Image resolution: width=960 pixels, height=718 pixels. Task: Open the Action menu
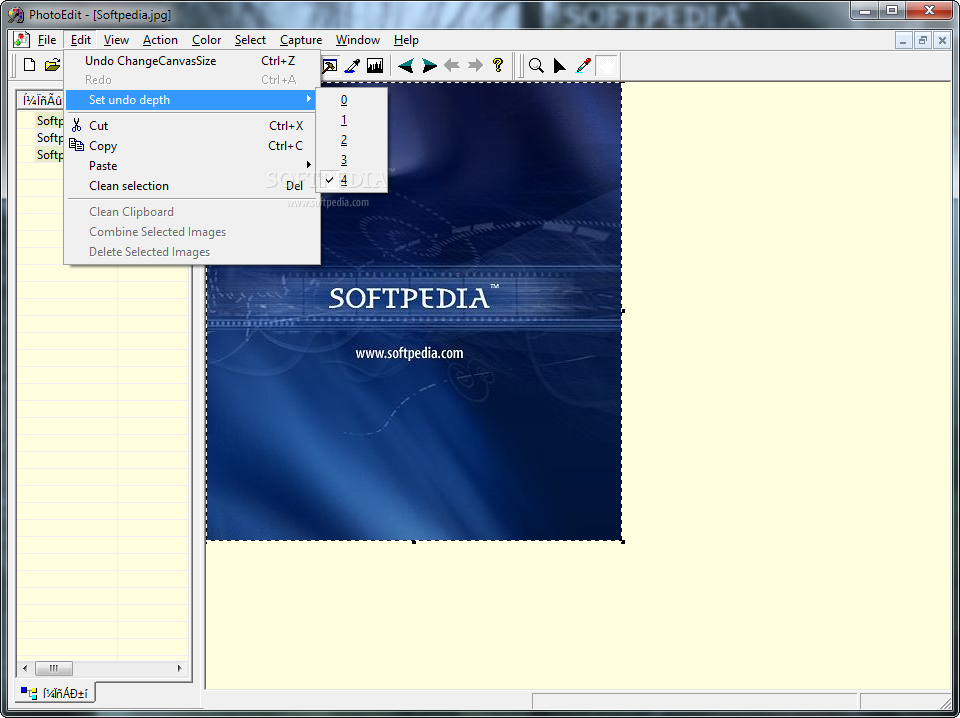(x=160, y=40)
